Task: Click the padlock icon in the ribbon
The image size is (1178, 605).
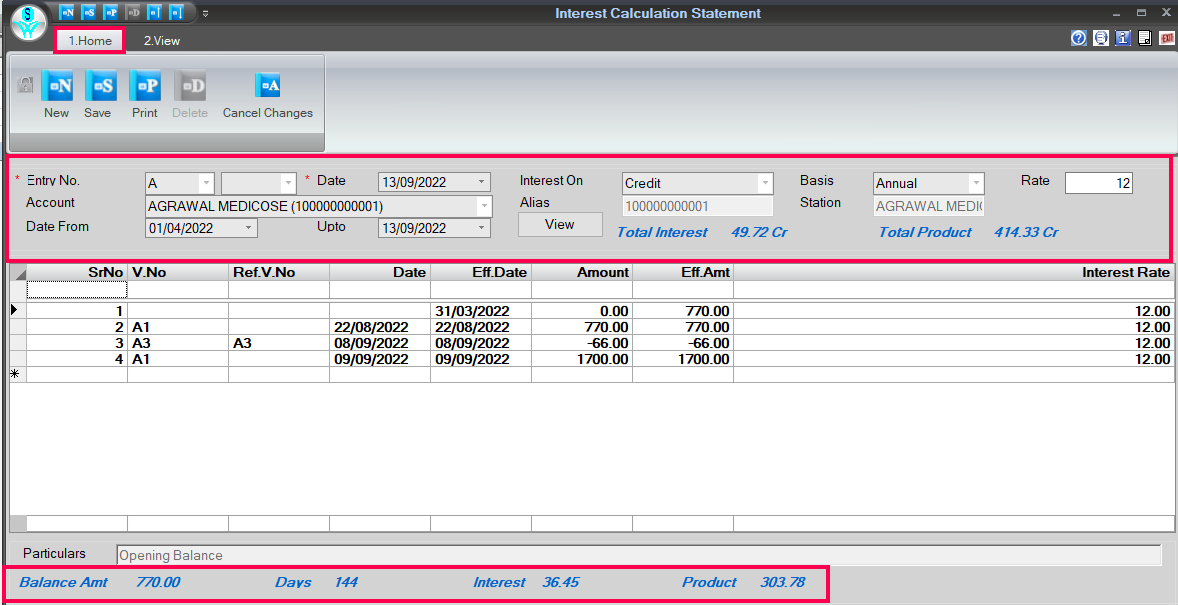Action: (x=26, y=86)
